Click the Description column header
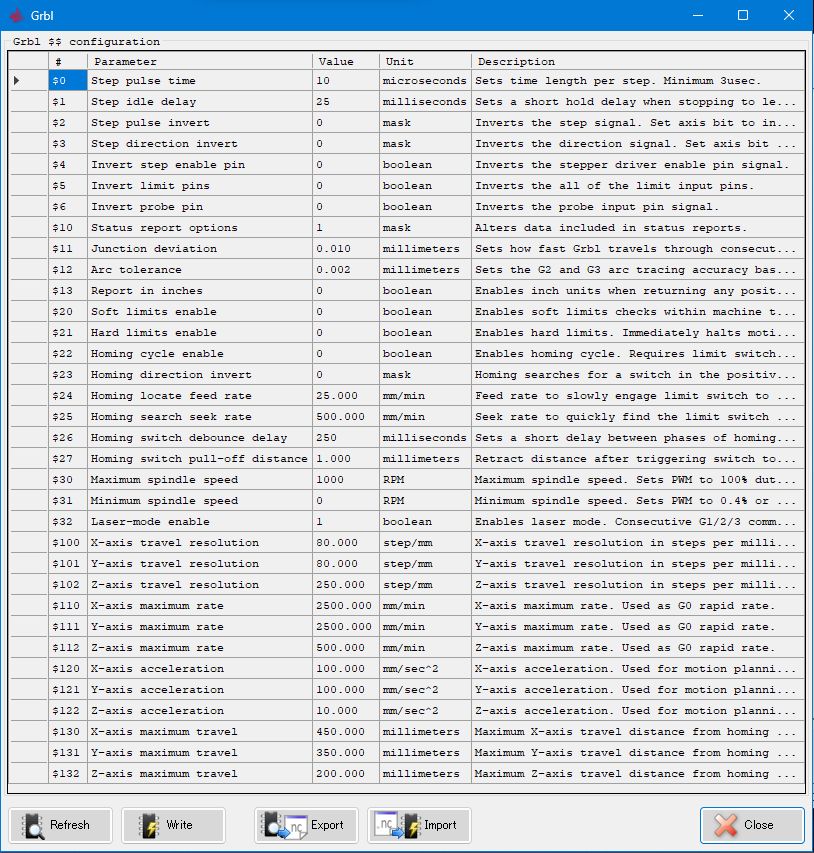Screen dimensions: 814x853 638,61
